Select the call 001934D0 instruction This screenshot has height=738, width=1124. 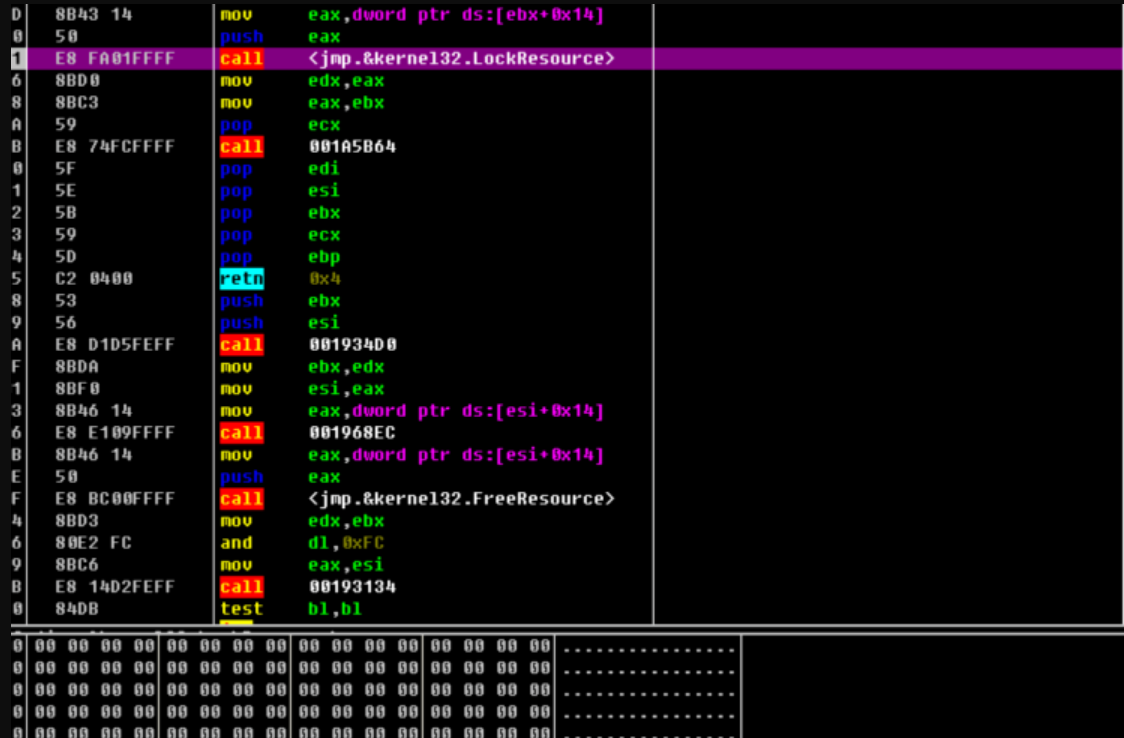click(x=308, y=345)
